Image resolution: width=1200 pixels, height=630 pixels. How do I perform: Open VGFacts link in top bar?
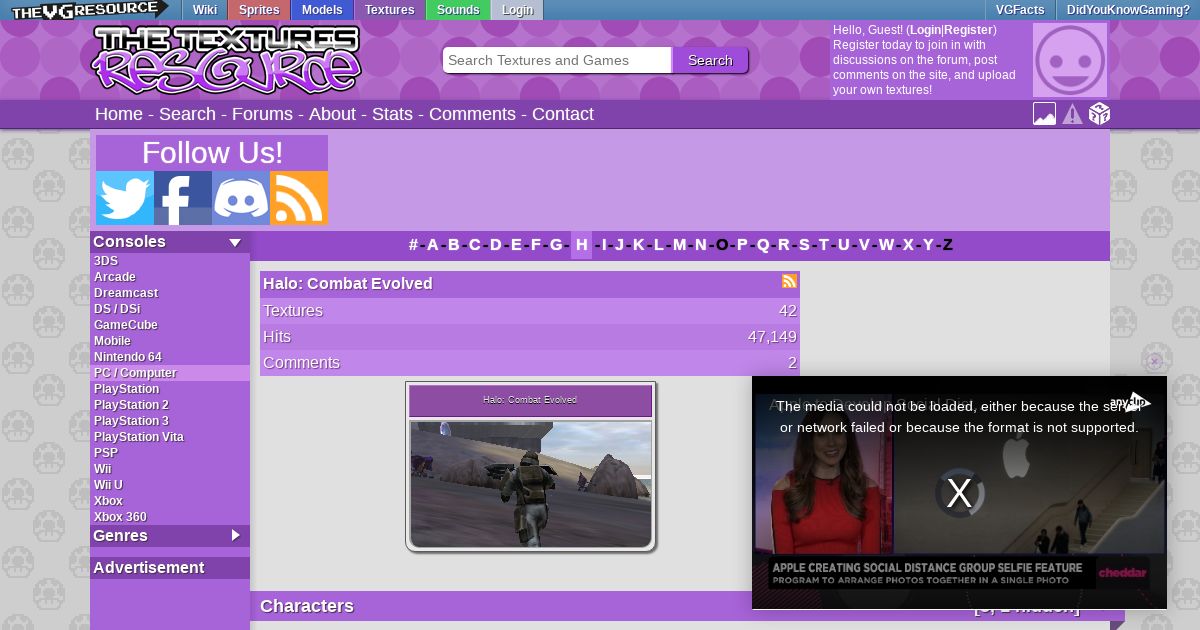coord(1020,10)
